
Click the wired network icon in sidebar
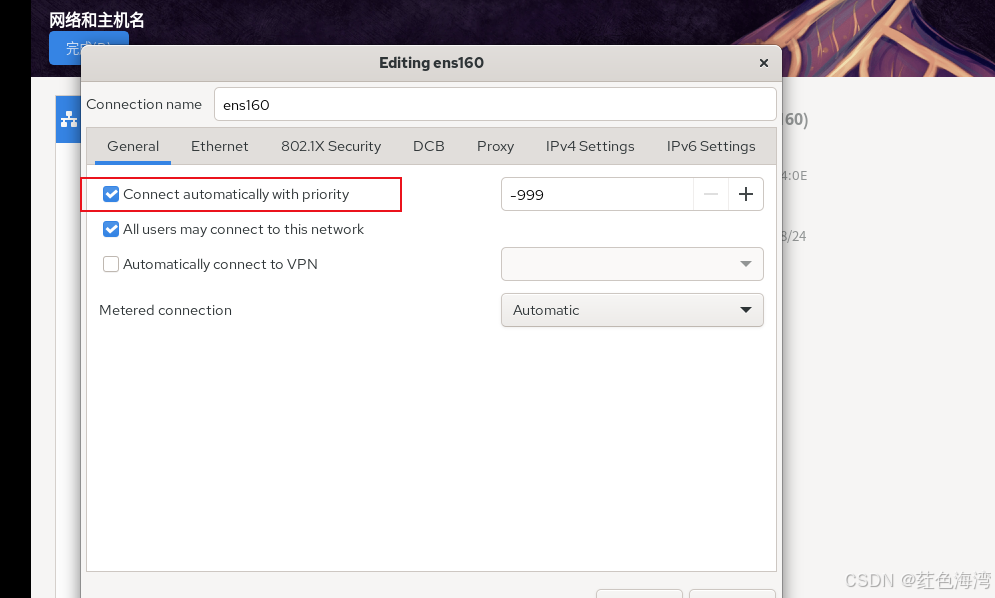click(69, 119)
